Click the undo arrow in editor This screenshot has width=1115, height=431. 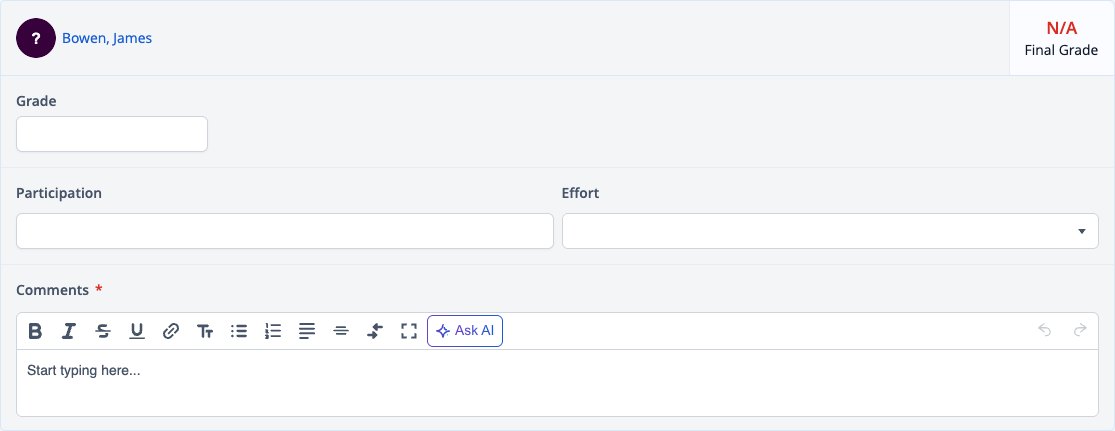point(1044,330)
